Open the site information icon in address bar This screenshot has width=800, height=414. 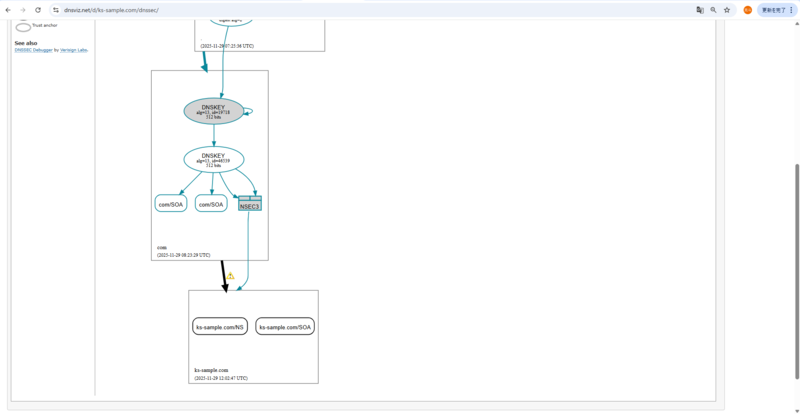pyautogui.click(x=56, y=10)
